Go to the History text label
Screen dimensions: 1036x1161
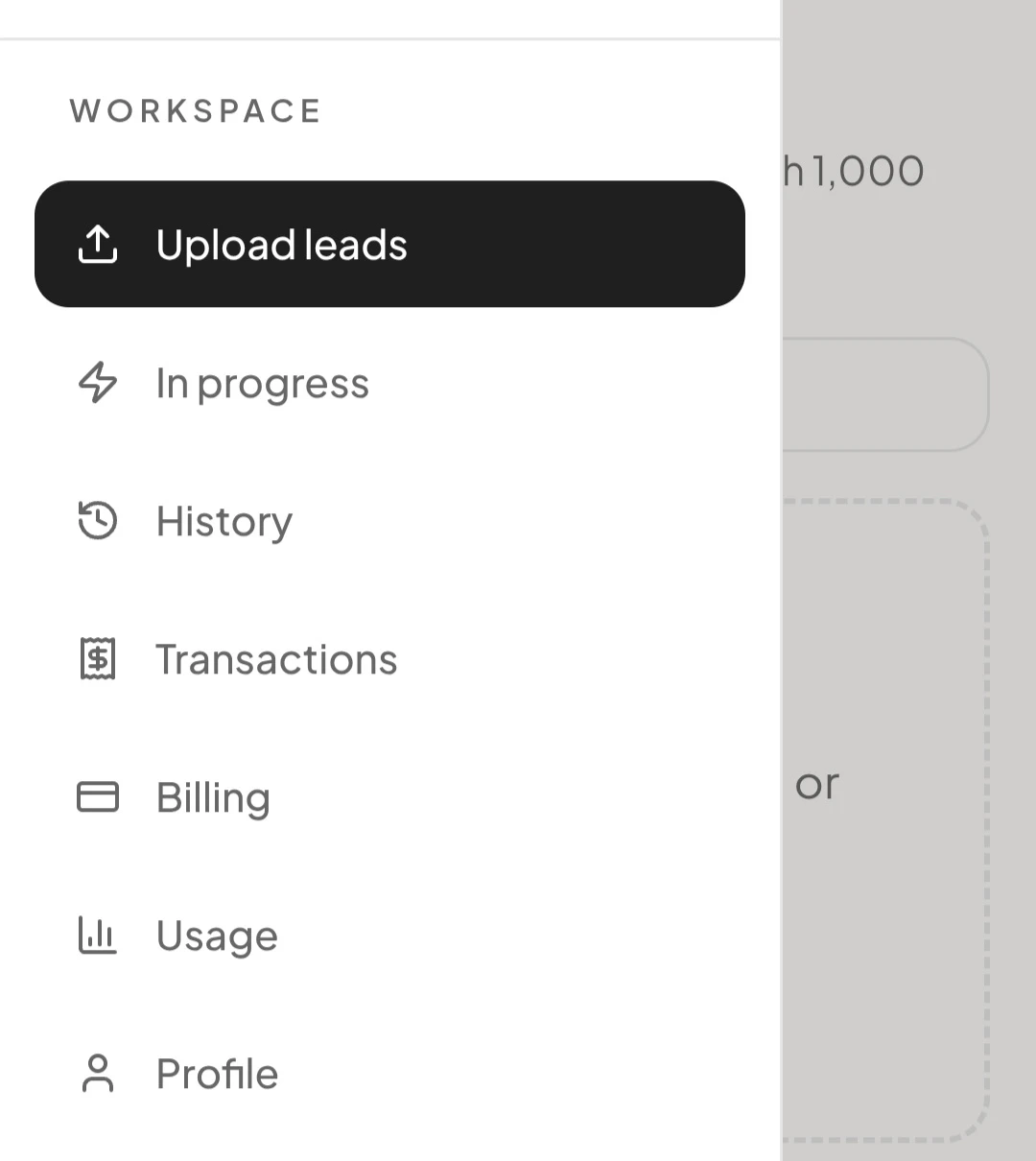224,522
